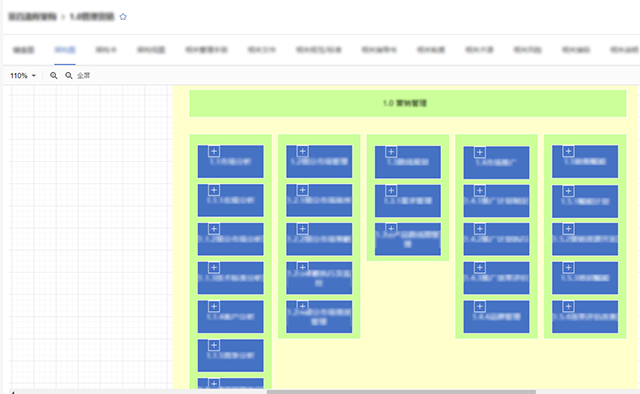Favorite this page with the star icon
The image size is (640, 394).
click(123, 17)
